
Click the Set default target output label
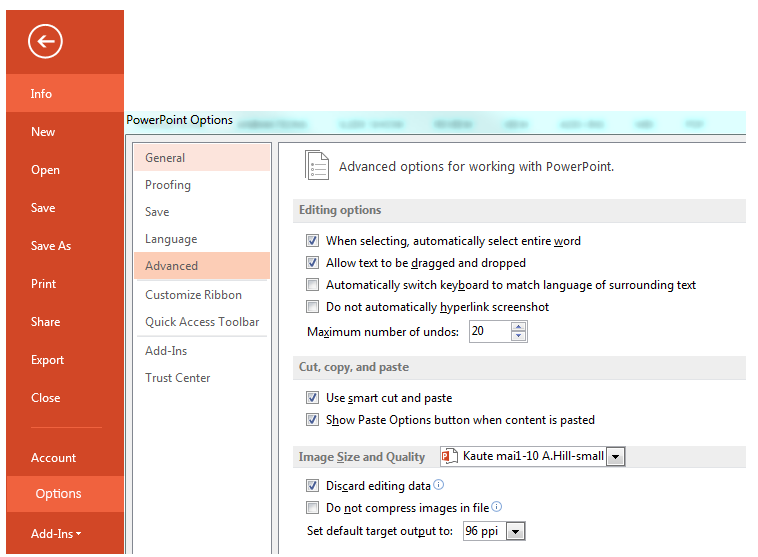(380, 531)
